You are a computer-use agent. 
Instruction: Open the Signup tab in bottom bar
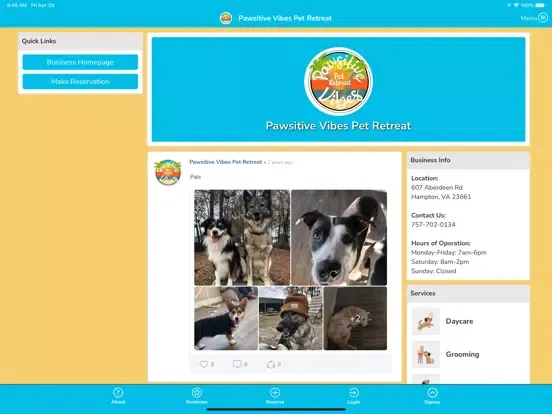point(432,396)
